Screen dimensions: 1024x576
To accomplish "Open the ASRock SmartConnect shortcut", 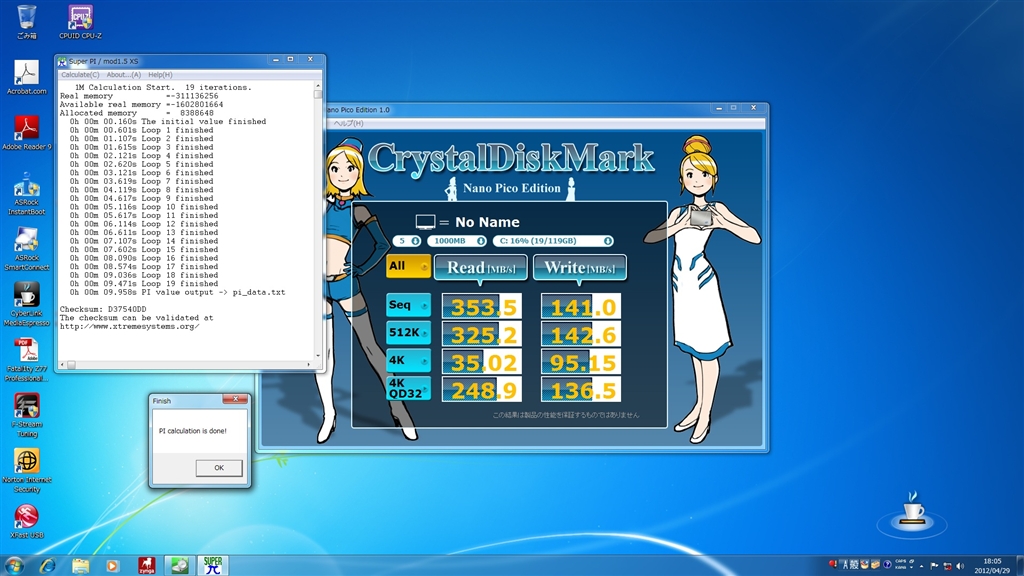I will 27,249.
